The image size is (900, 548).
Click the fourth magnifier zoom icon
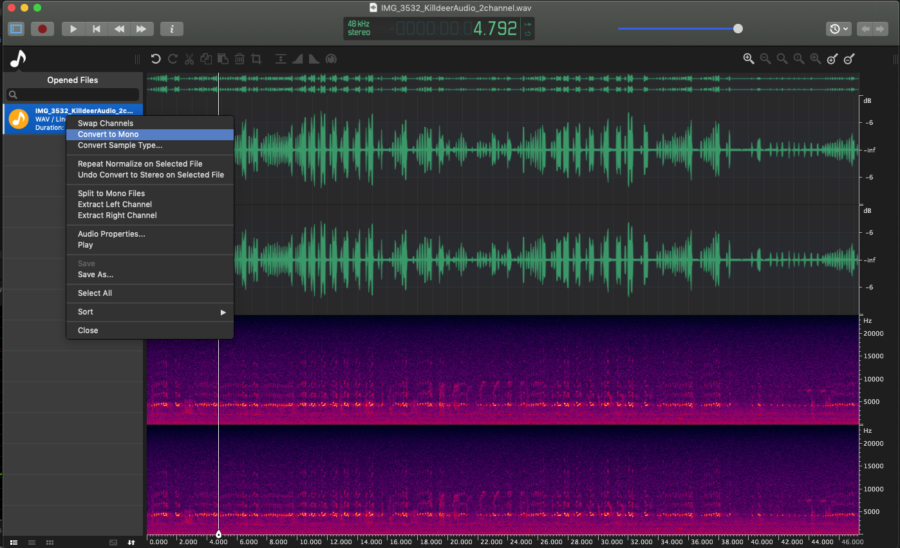[798, 59]
